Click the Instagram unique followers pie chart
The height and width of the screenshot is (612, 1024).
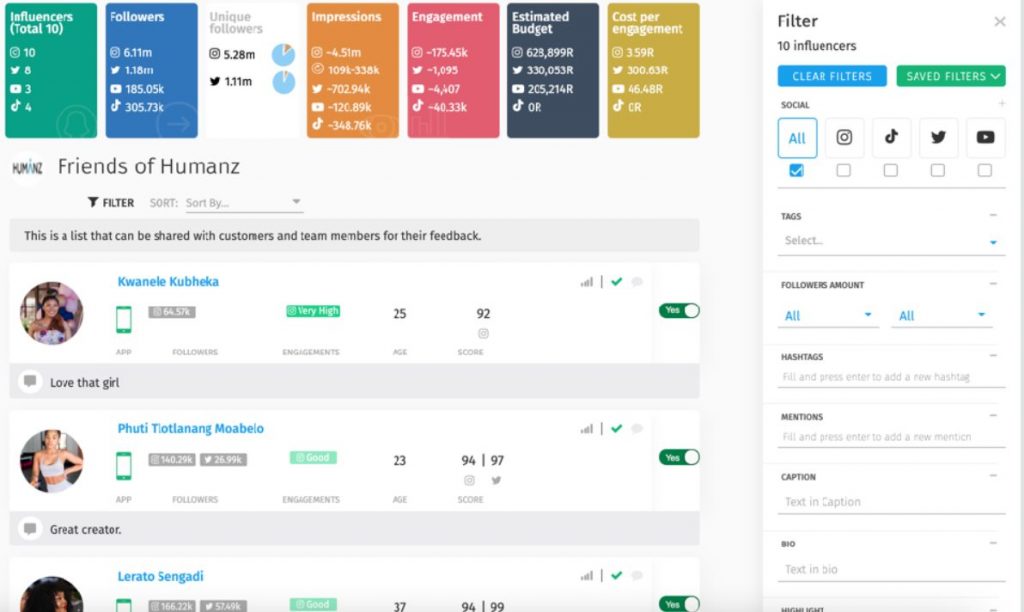[x=283, y=54]
